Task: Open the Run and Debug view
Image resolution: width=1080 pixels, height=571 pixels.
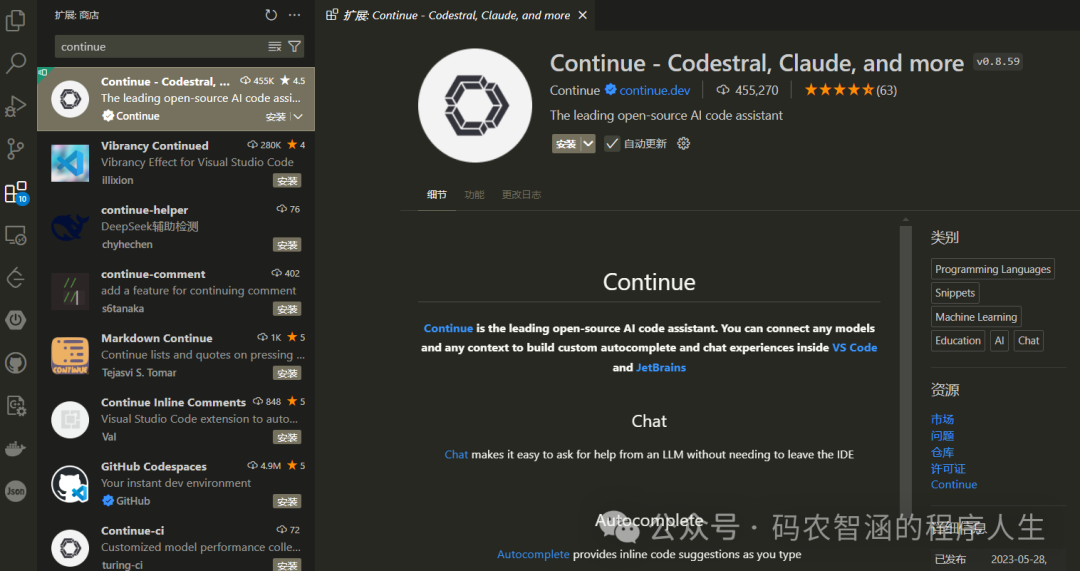Action: click(15, 106)
